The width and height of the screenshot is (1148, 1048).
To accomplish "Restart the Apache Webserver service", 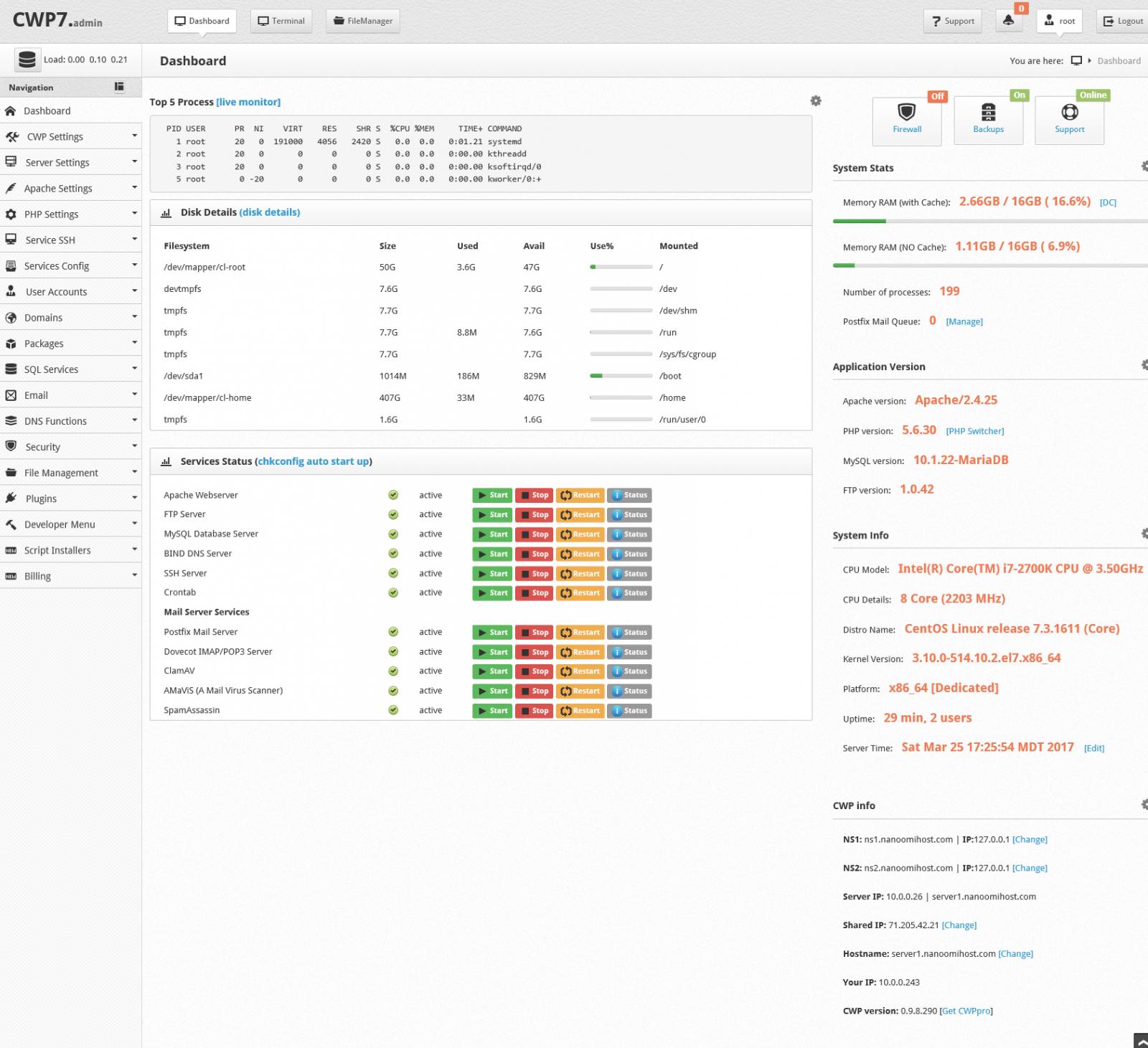I will click(x=580, y=495).
